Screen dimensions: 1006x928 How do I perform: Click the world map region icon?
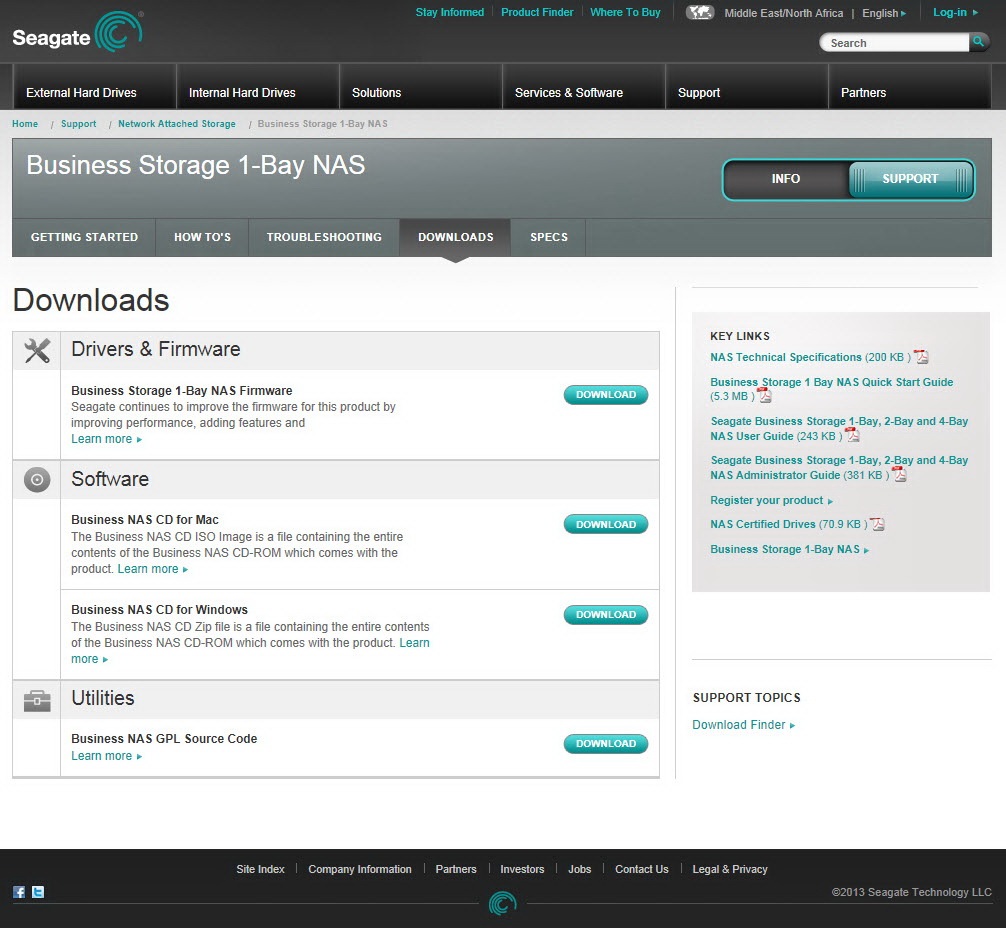[700, 12]
